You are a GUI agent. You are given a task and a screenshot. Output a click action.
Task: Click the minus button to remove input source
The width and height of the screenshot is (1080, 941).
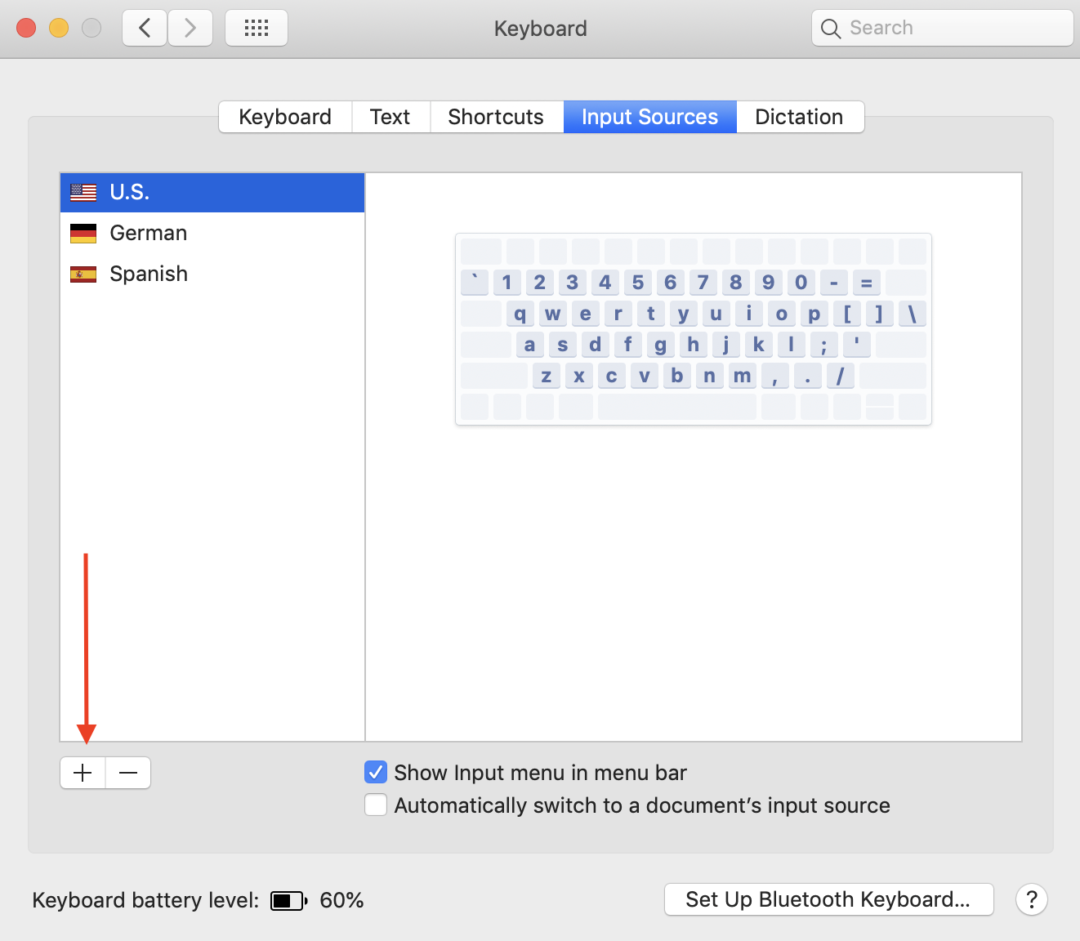[x=128, y=773]
